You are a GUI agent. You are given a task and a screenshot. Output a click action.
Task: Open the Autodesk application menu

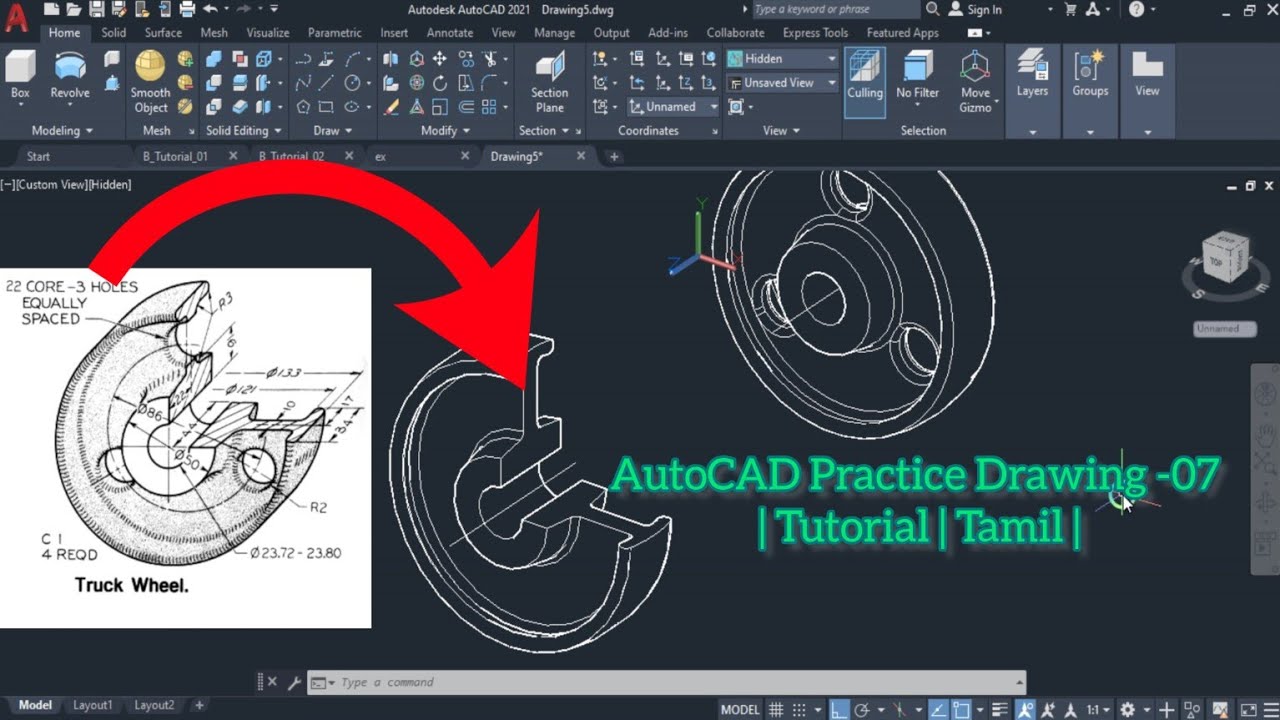click(x=15, y=17)
